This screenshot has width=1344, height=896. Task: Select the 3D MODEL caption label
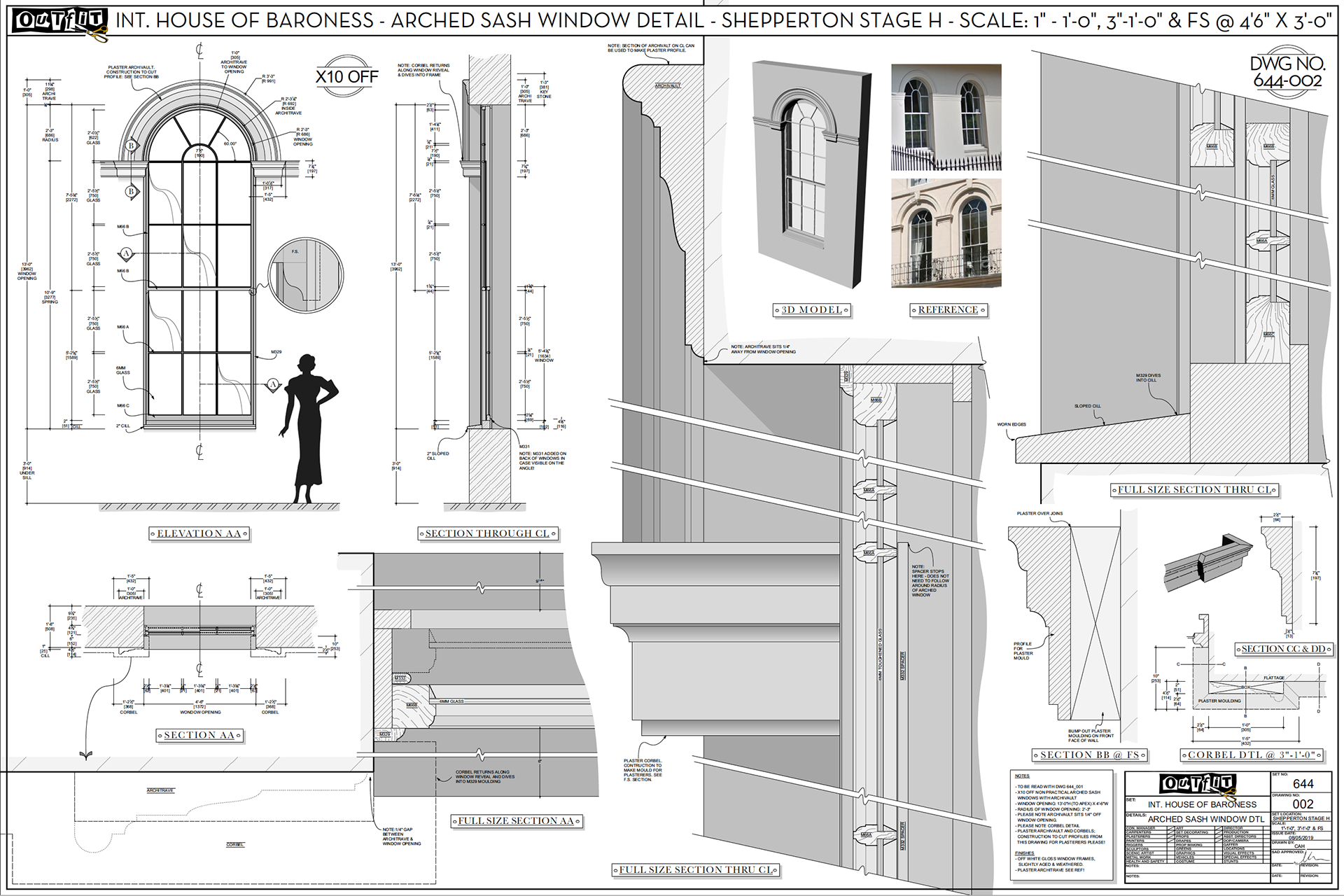[812, 309]
